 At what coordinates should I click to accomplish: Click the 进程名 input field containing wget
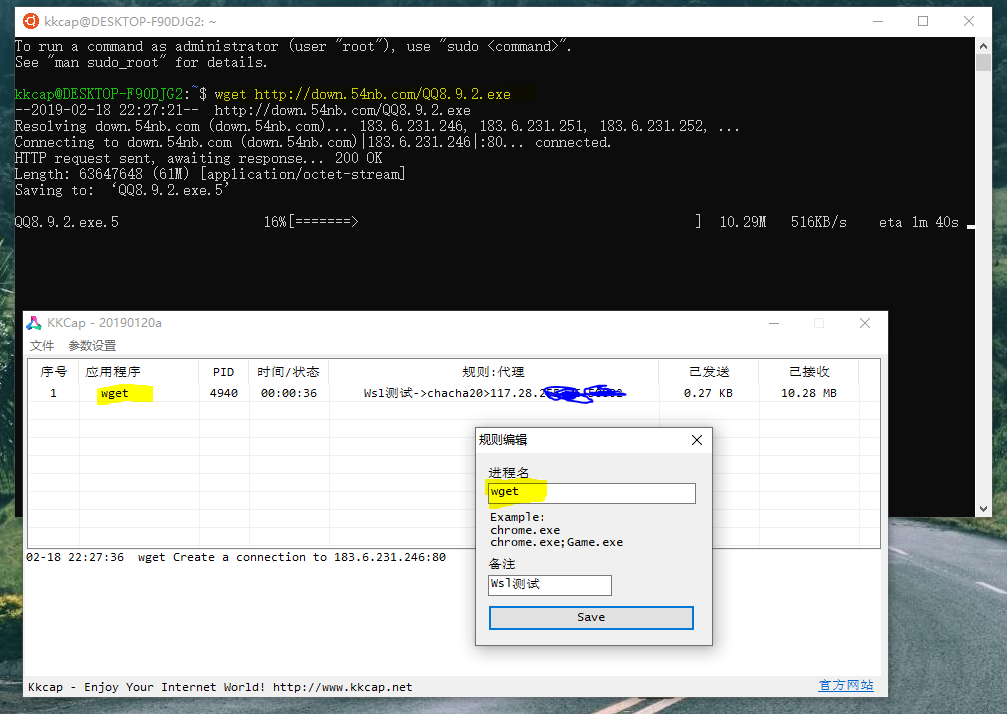click(x=591, y=493)
